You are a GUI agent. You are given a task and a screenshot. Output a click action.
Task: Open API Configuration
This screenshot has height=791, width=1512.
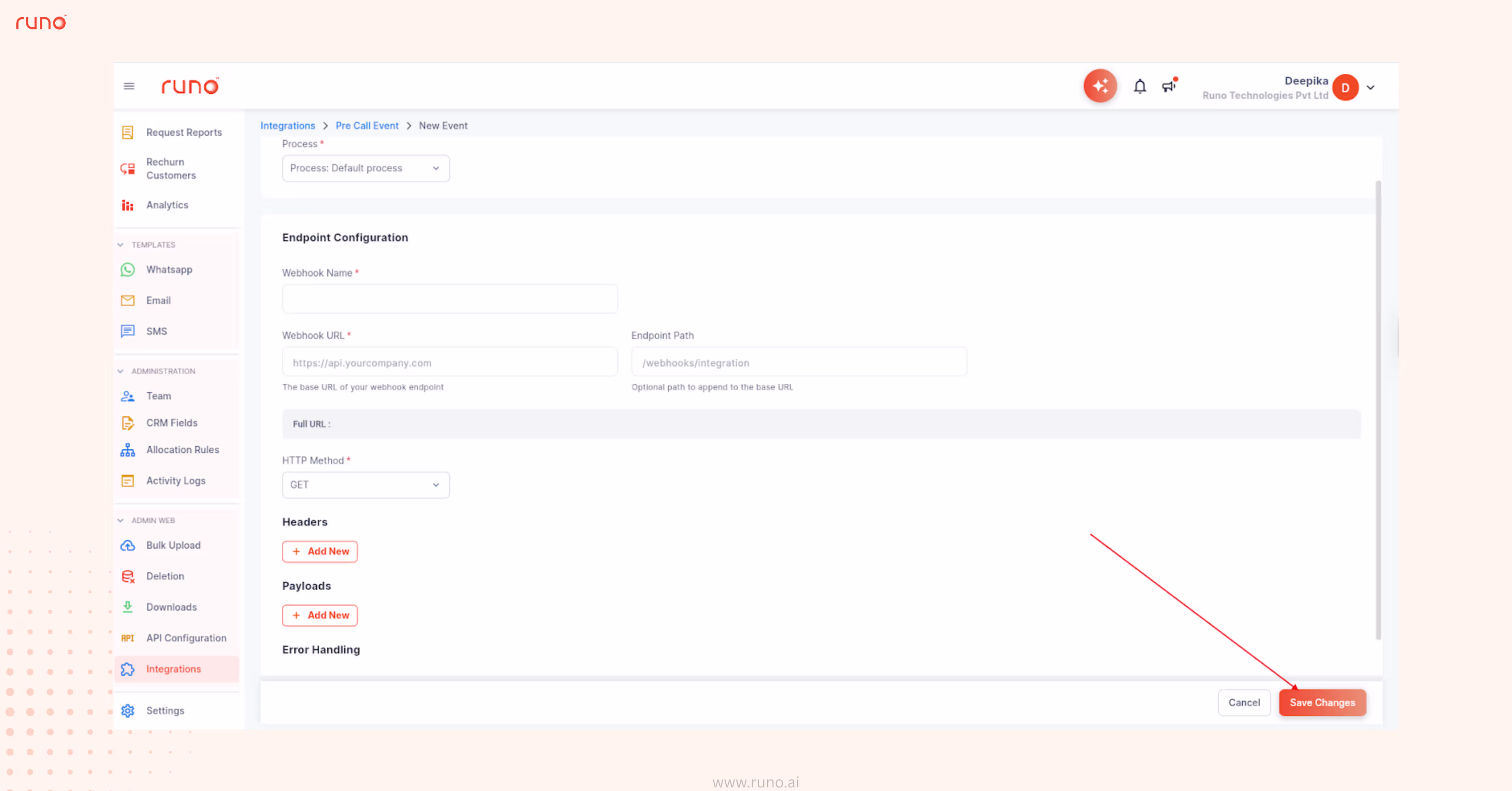(x=186, y=638)
